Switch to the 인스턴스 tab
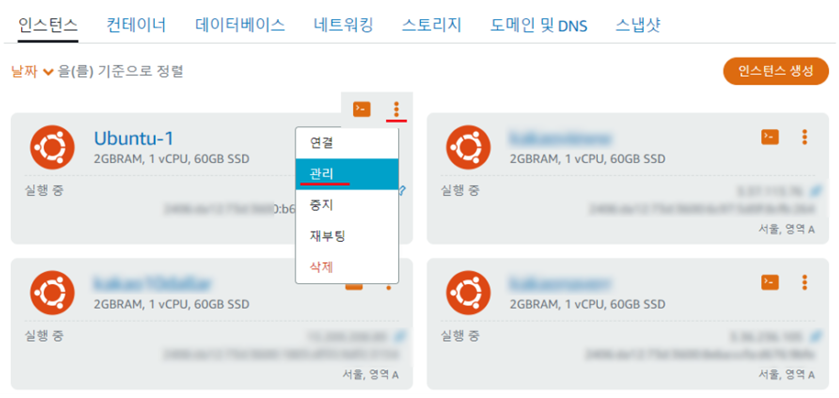Screen dimensions: 839x398 [48, 25]
